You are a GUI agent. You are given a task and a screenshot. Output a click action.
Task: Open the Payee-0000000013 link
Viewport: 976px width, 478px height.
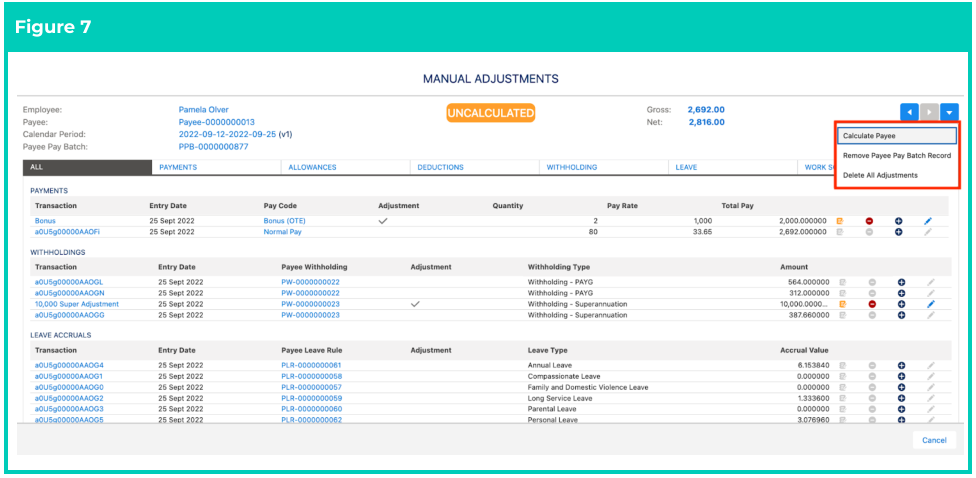[217, 122]
